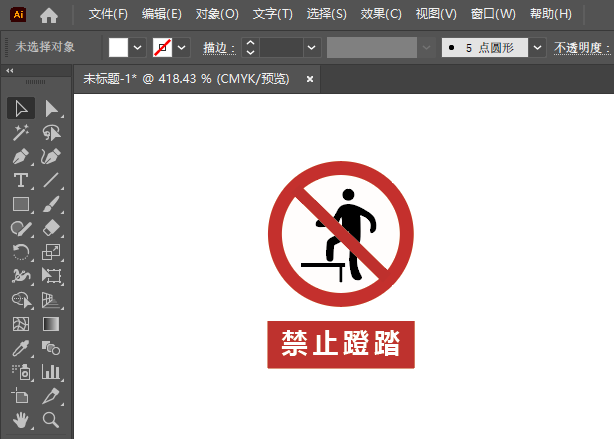
Task: Increase the stroke weight with the up arrow
Action: tap(251, 43)
